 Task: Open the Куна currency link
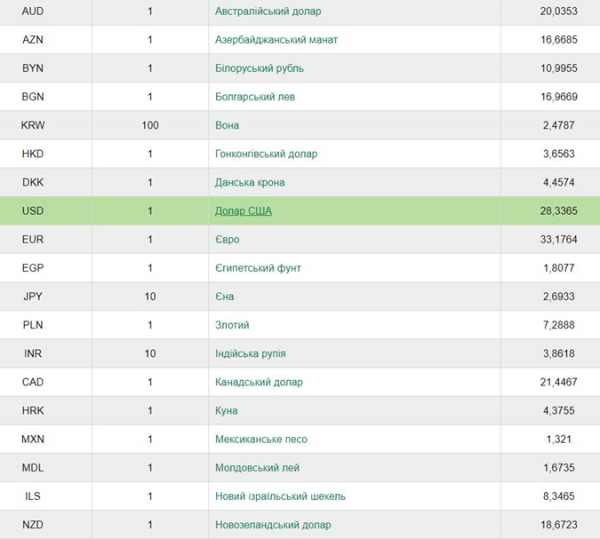[226, 411]
